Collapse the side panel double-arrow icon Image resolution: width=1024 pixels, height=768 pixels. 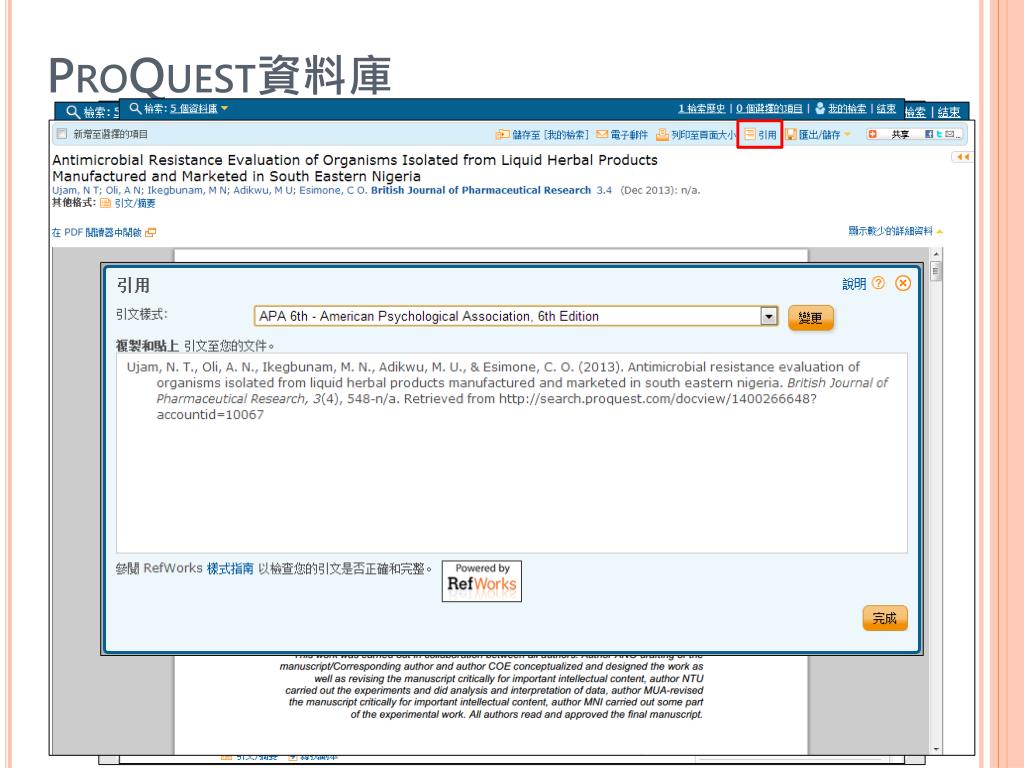pyautogui.click(x=962, y=157)
